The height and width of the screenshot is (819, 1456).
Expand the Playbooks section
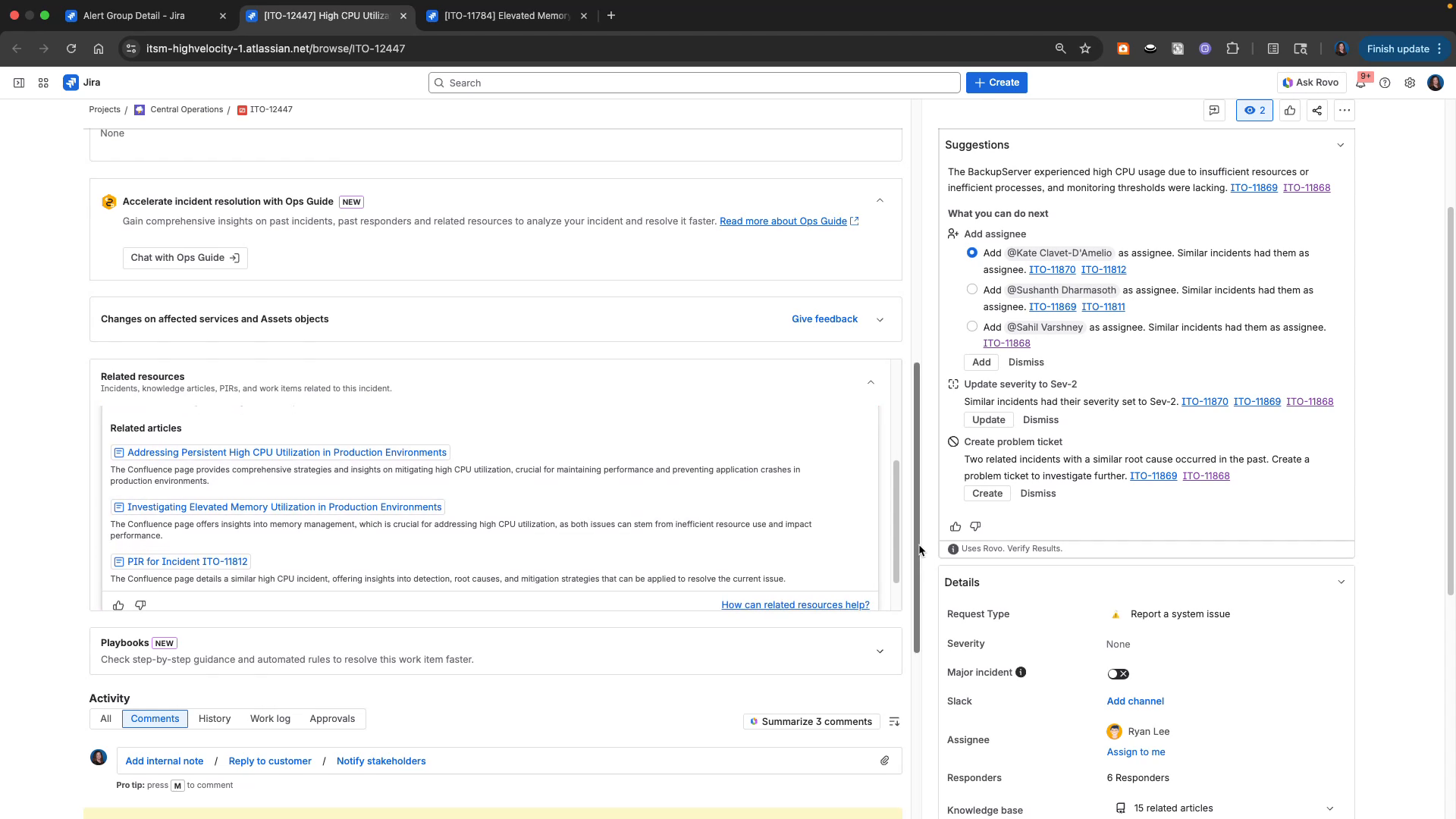tap(880, 651)
